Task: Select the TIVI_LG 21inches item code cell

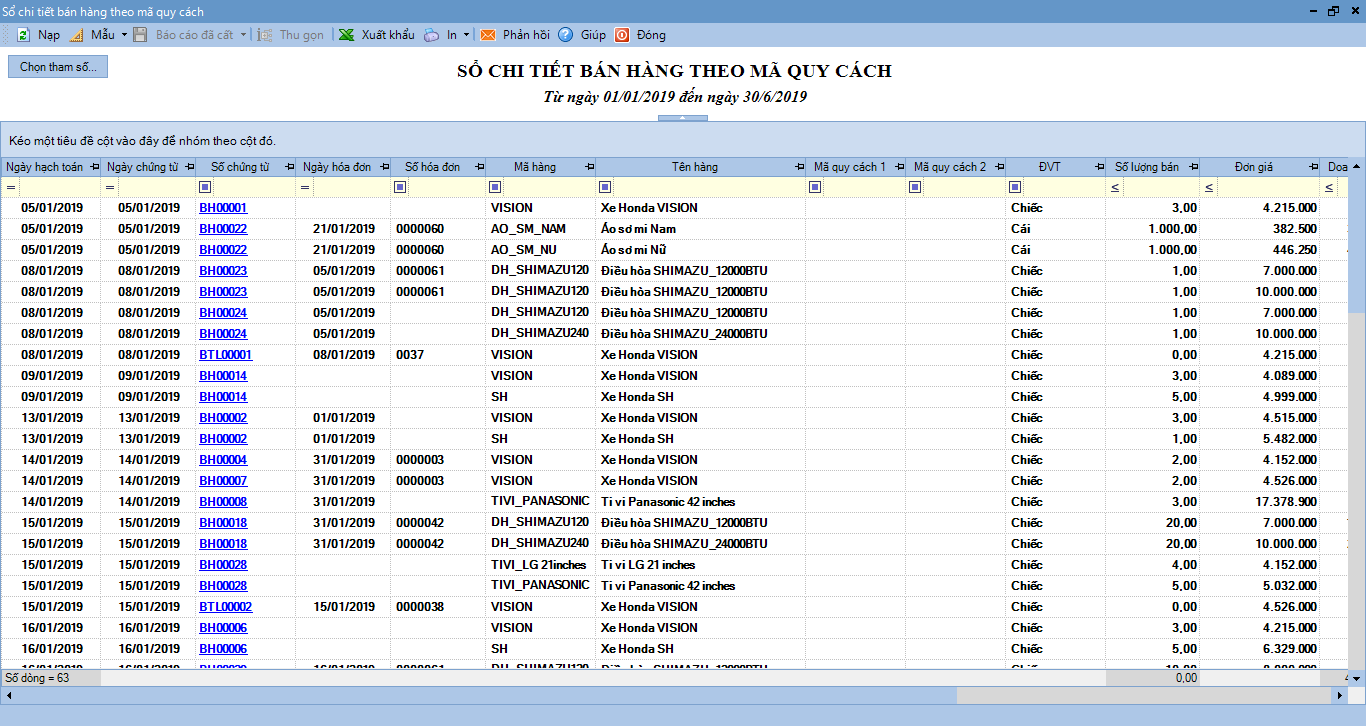Action: 541,565
